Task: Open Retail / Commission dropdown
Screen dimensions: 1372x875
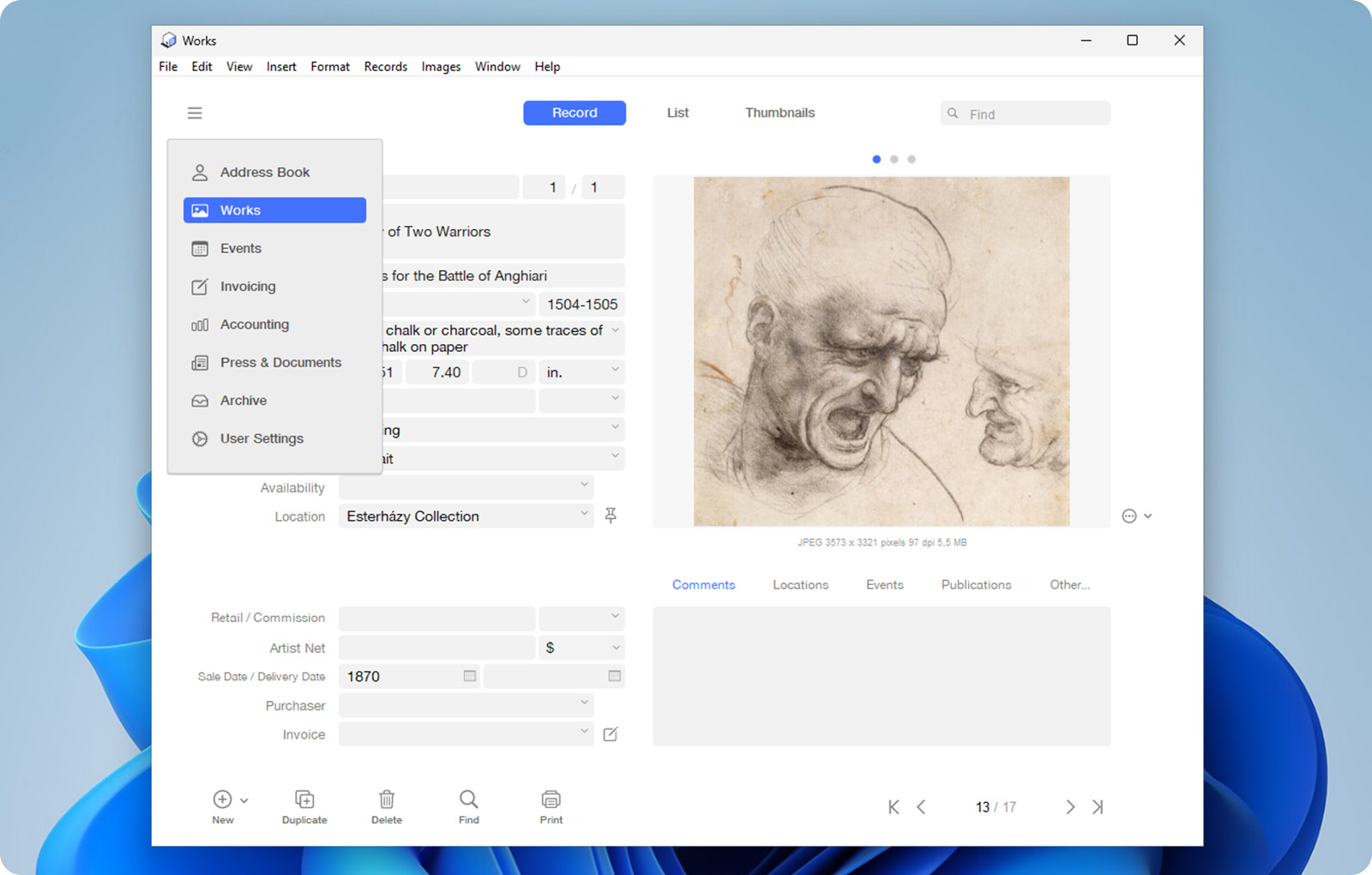Action: pos(615,616)
